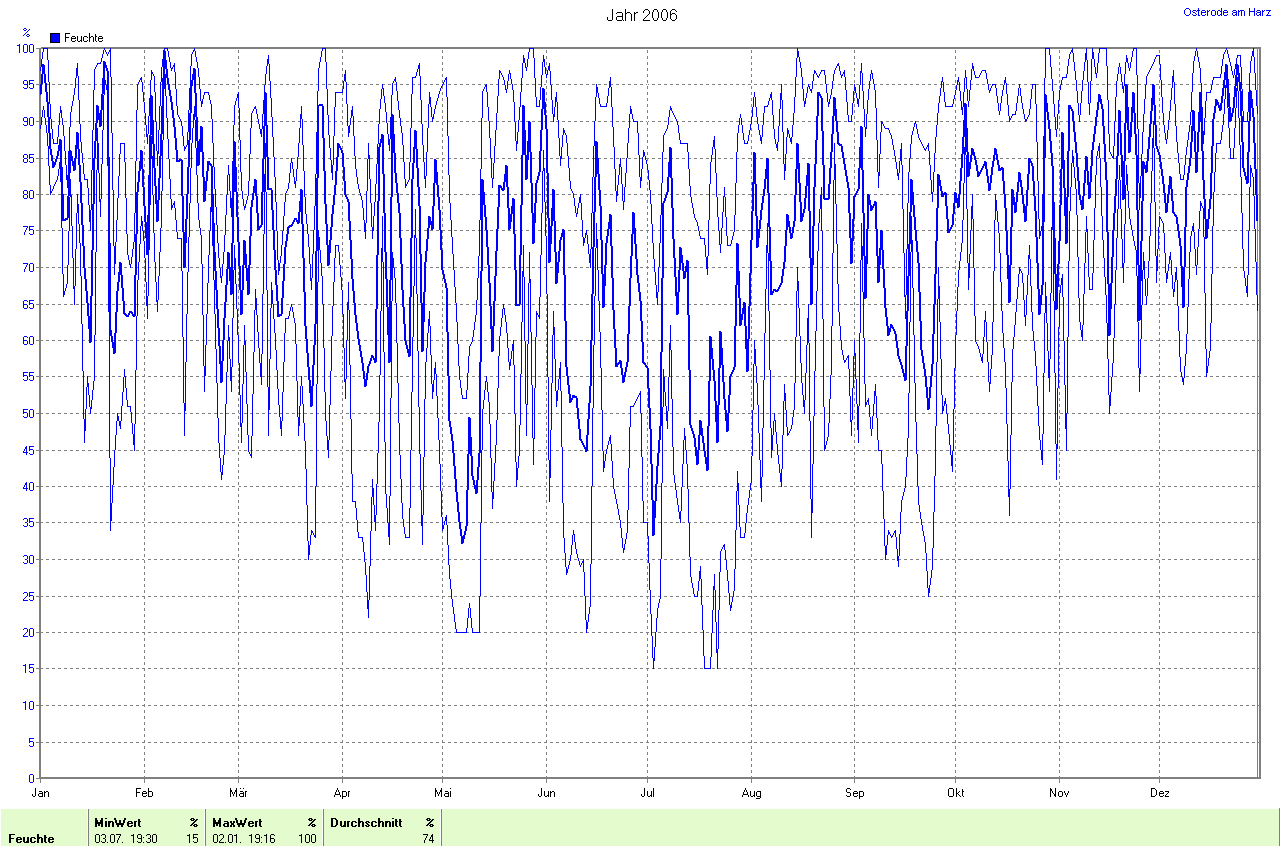The height and width of the screenshot is (846, 1280).
Task: Click the Dez month axis label
Action: tap(1159, 793)
